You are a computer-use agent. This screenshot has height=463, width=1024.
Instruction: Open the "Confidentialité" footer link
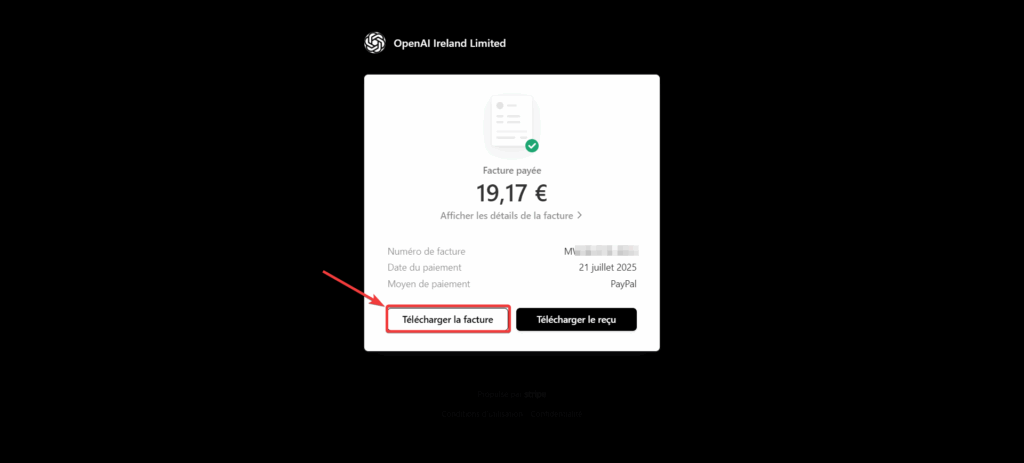(556, 414)
